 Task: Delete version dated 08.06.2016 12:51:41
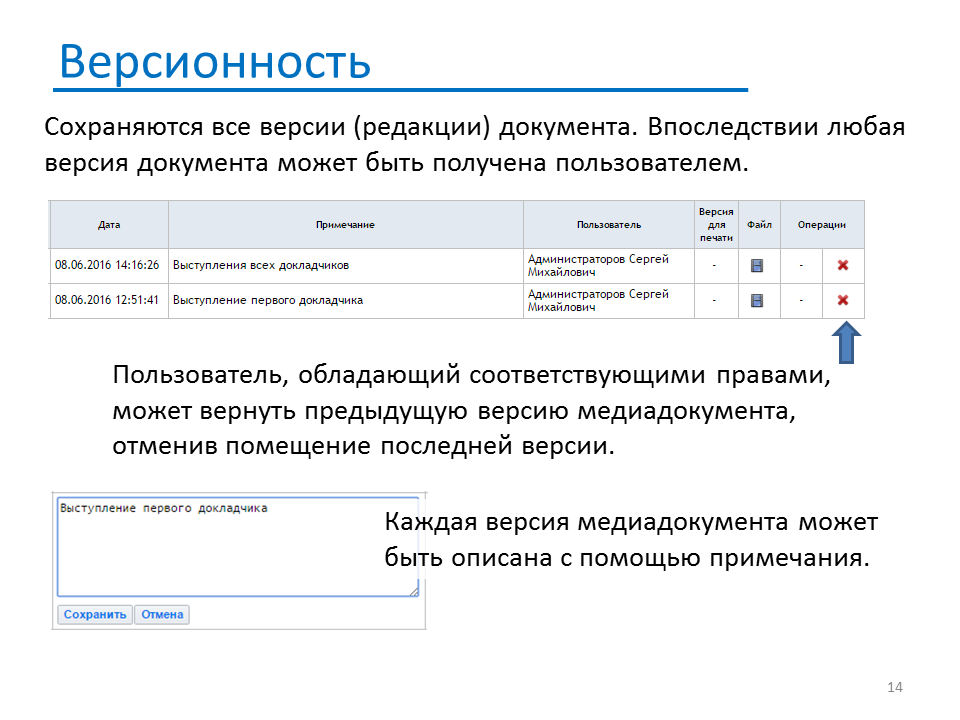click(843, 300)
